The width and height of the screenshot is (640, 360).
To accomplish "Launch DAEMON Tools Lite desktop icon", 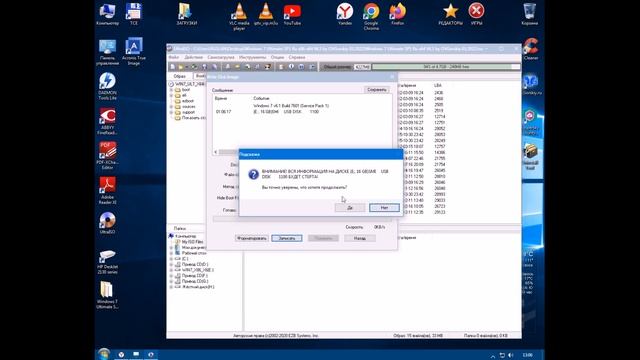I will click(x=107, y=86).
